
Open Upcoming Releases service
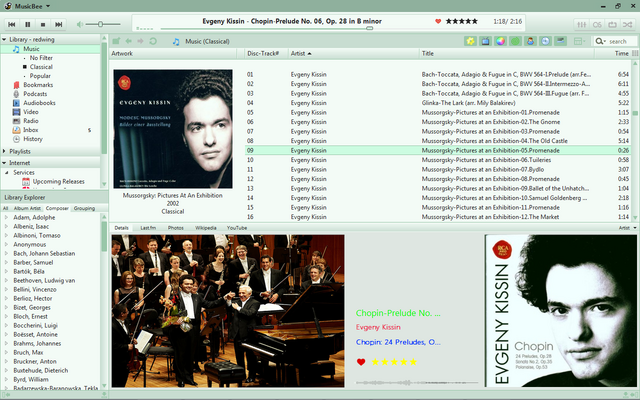(58, 182)
